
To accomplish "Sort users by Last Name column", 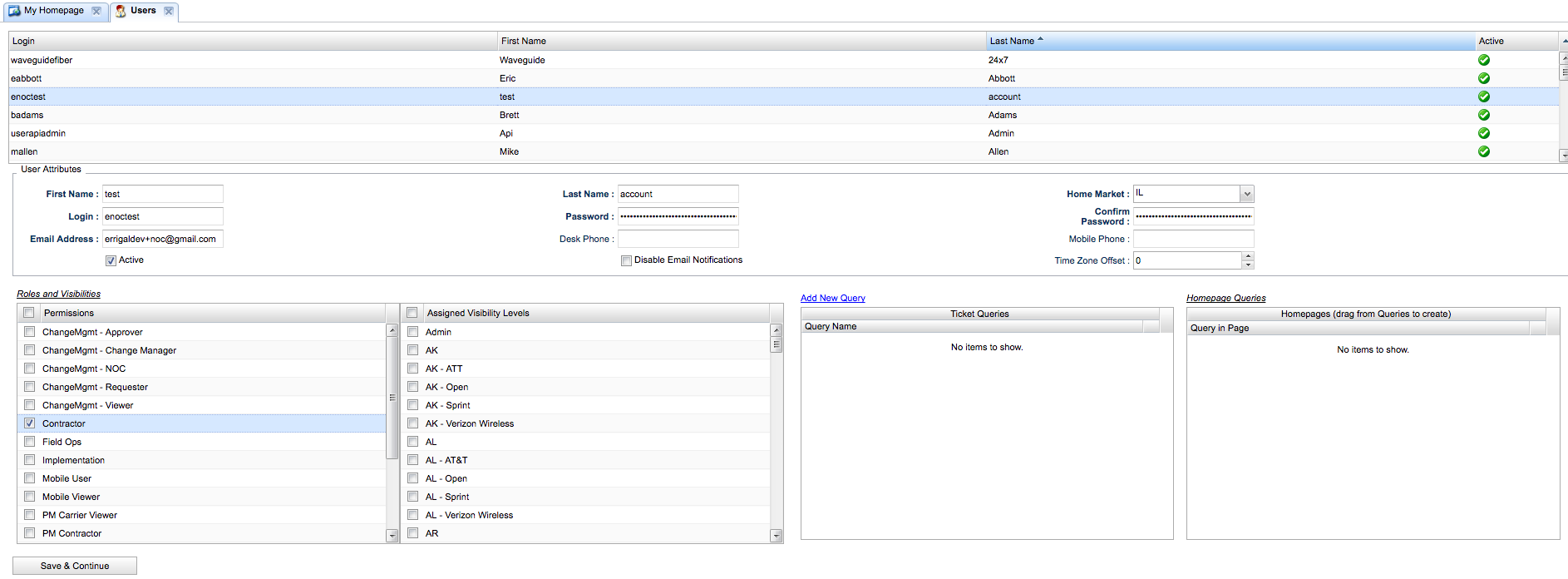I will pyautogui.click(x=1012, y=41).
